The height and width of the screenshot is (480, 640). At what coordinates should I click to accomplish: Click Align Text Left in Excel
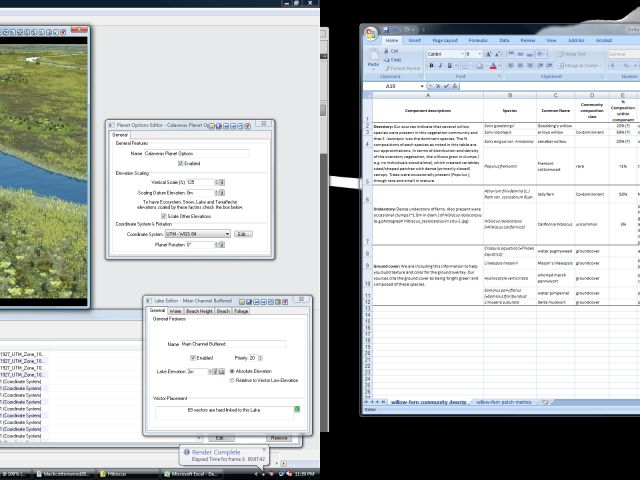511,65
